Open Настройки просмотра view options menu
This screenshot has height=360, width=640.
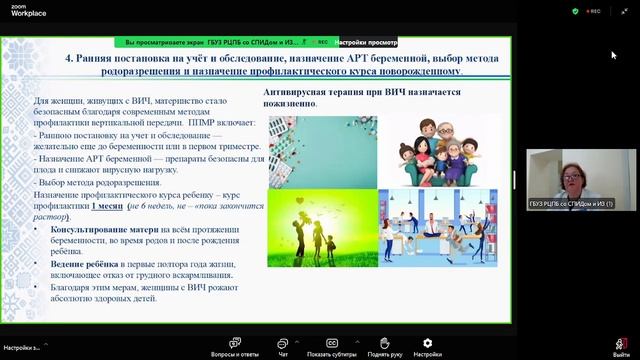click(x=368, y=42)
